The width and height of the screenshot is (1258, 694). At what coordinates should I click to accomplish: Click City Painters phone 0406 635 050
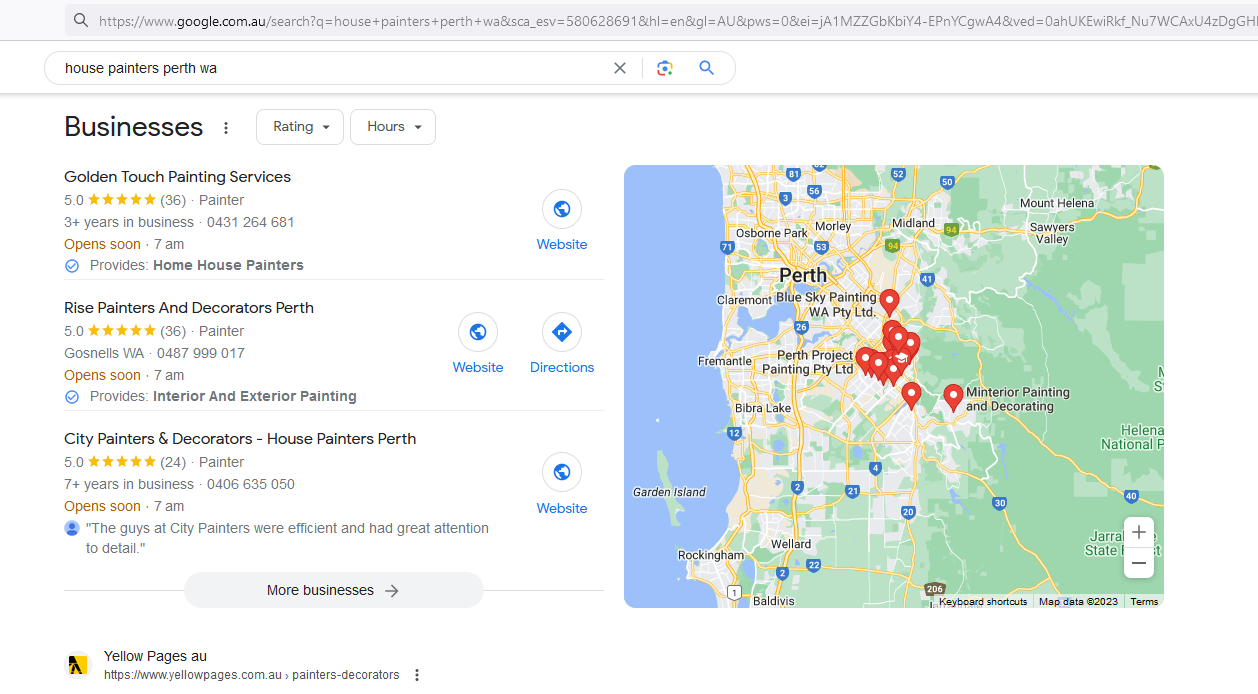pyautogui.click(x=251, y=484)
